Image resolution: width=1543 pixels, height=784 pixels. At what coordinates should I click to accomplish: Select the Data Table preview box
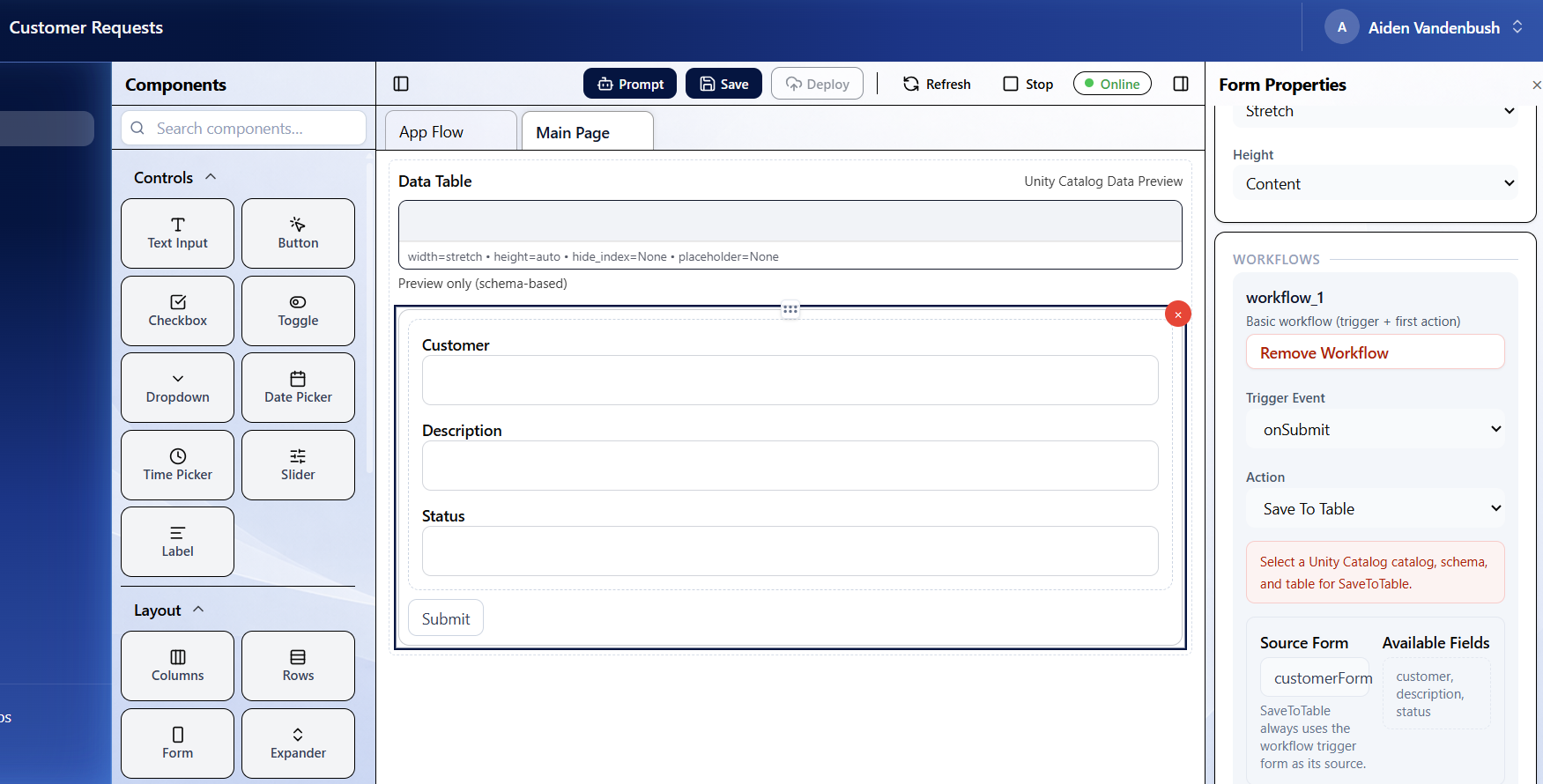pos(790,234)
